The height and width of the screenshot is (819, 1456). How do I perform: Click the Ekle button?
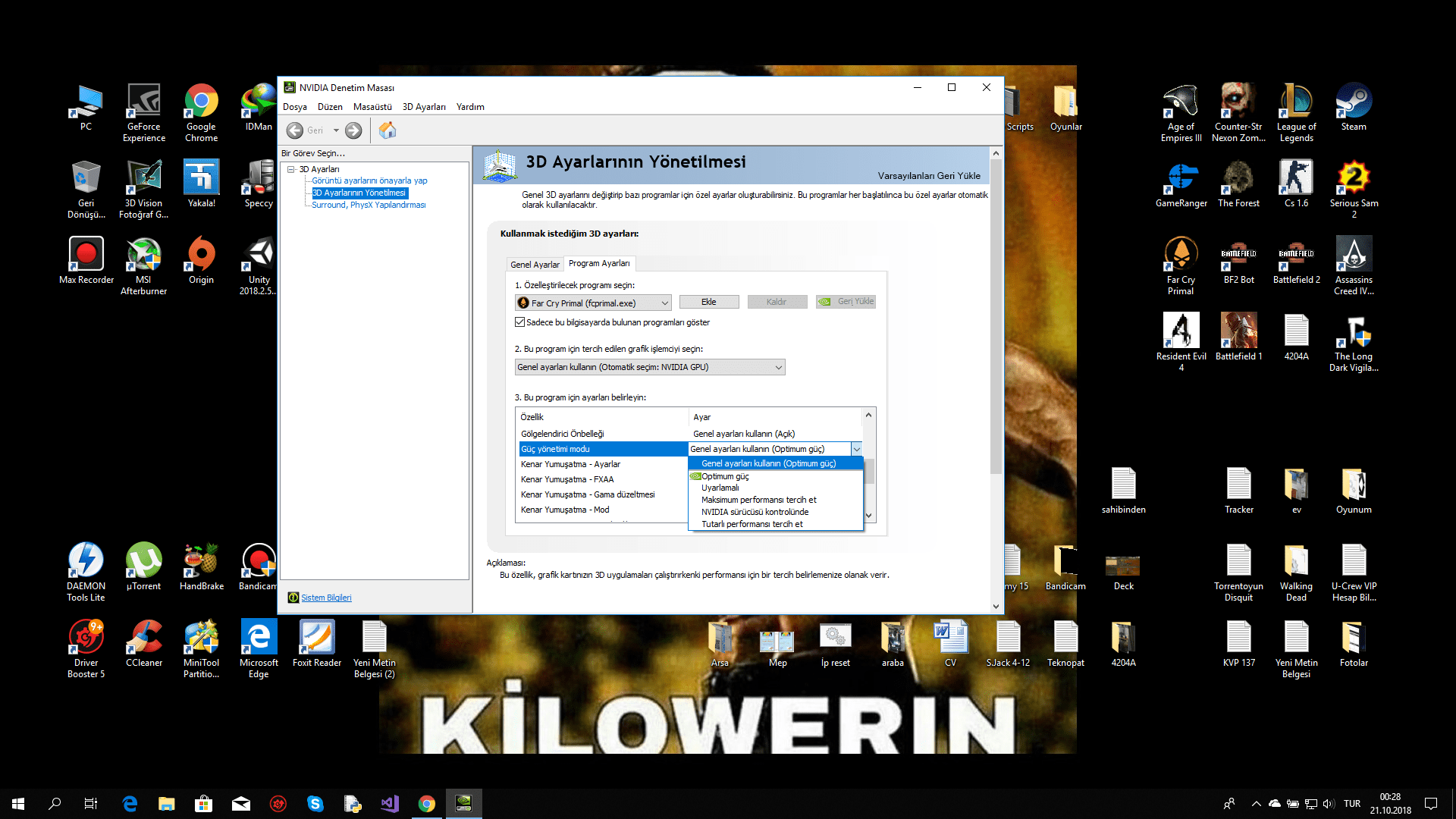click(x=708, y=302)
